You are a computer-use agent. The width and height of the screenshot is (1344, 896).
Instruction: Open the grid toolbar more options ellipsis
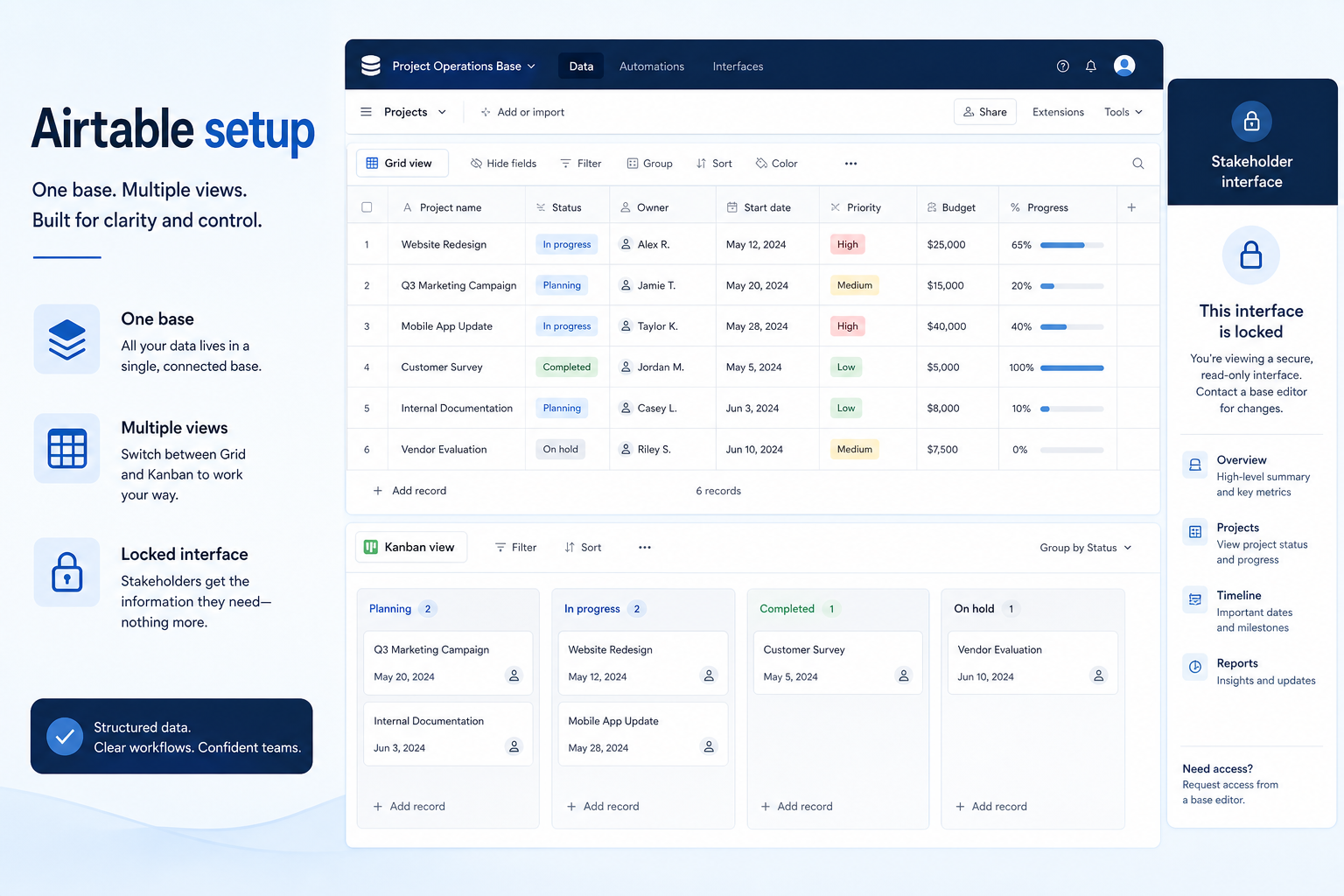point(850,164)
